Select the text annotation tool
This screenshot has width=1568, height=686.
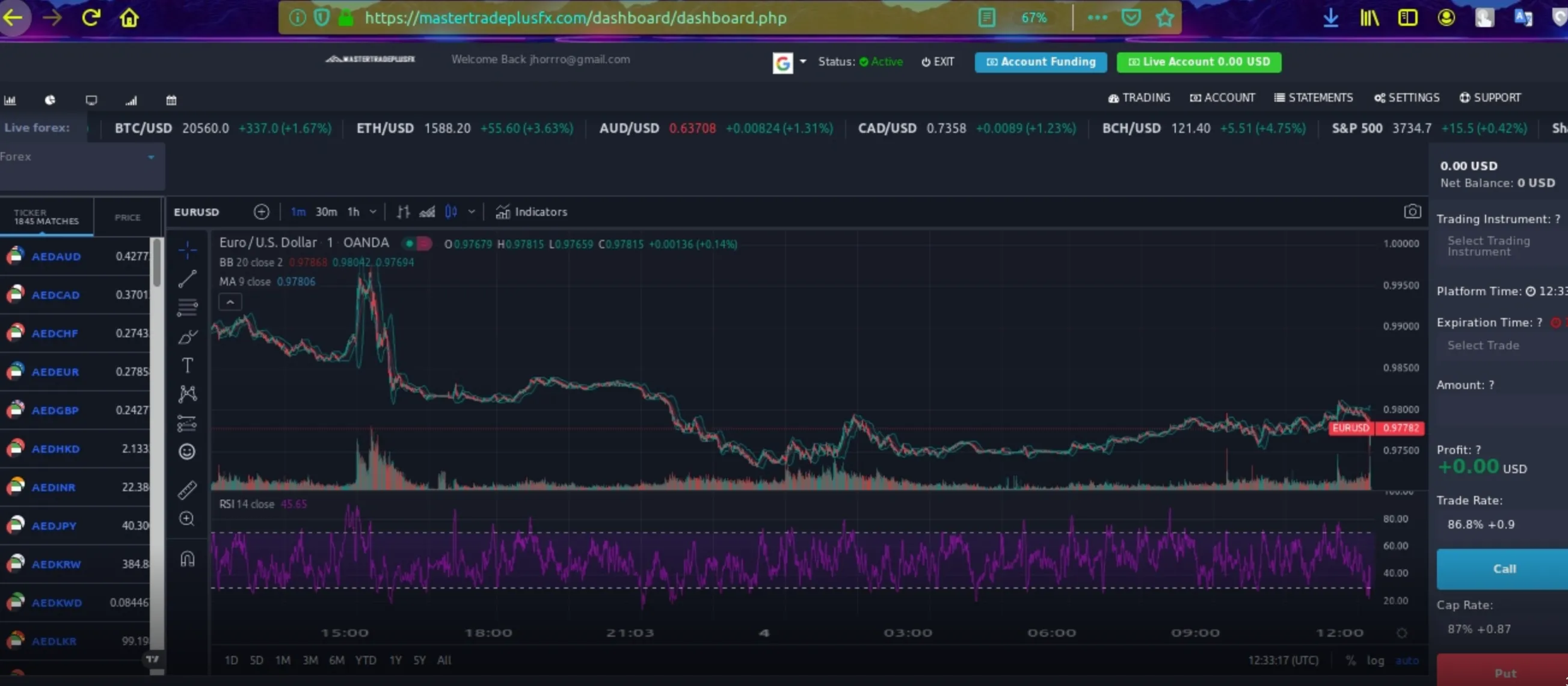point(188,365)
